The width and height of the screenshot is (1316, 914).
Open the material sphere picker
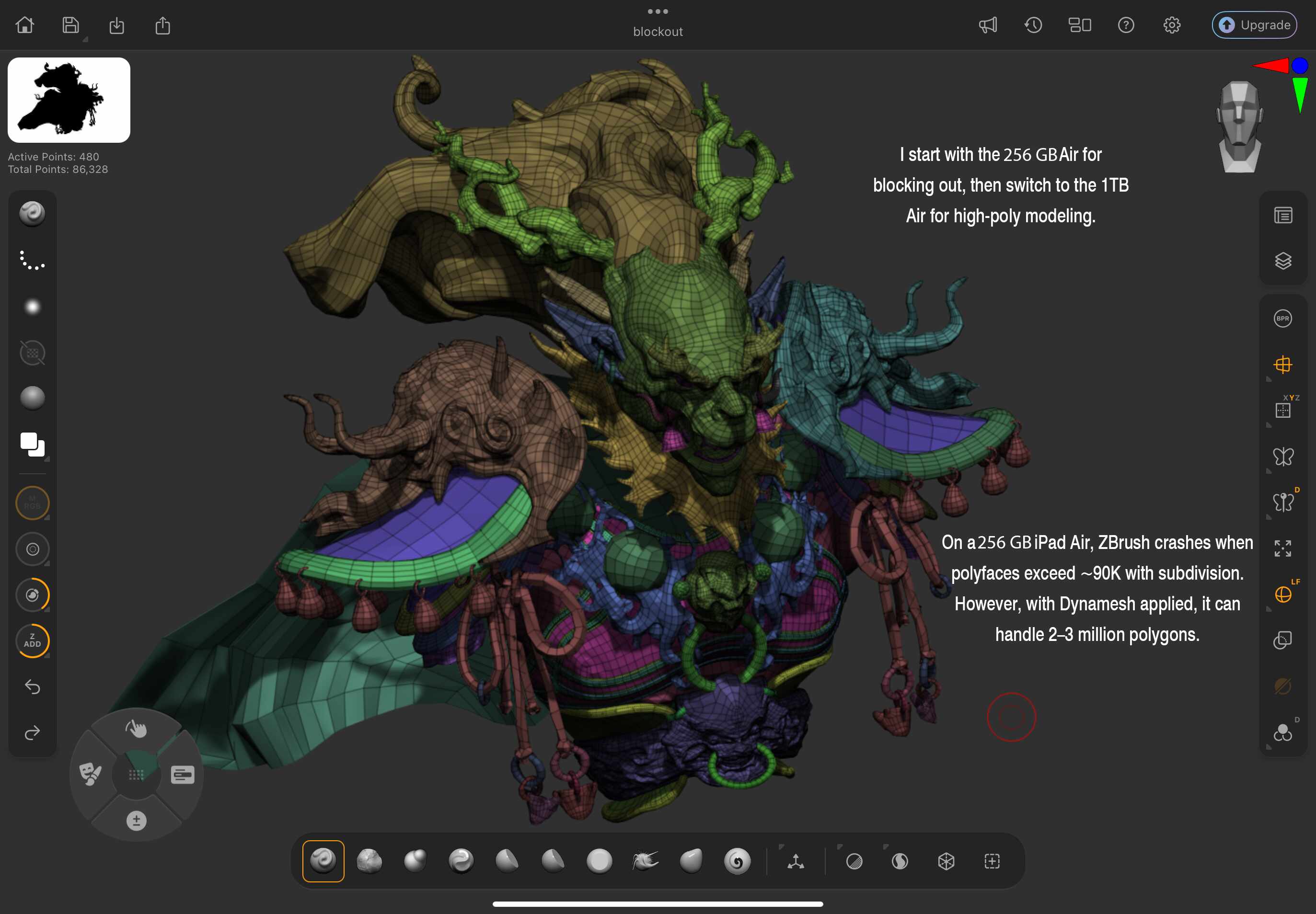click(x=33, y=398)
